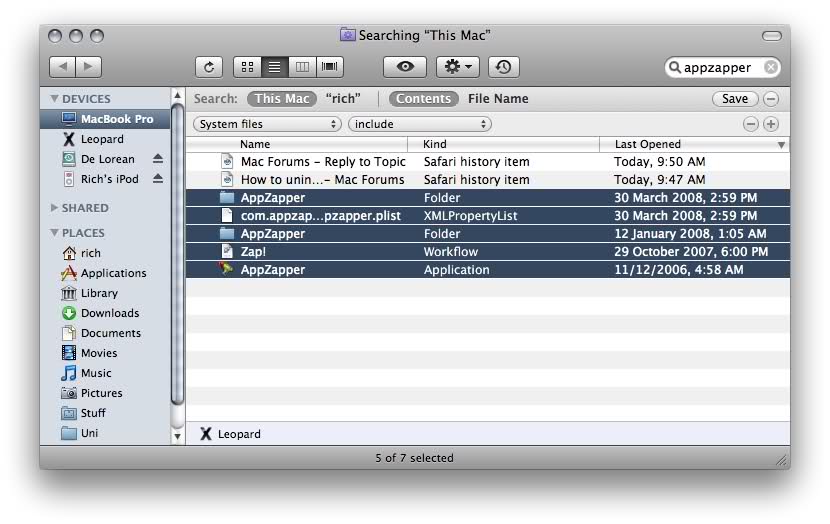
Task: Eject Rich's iPod
Action: coord(158,179)
